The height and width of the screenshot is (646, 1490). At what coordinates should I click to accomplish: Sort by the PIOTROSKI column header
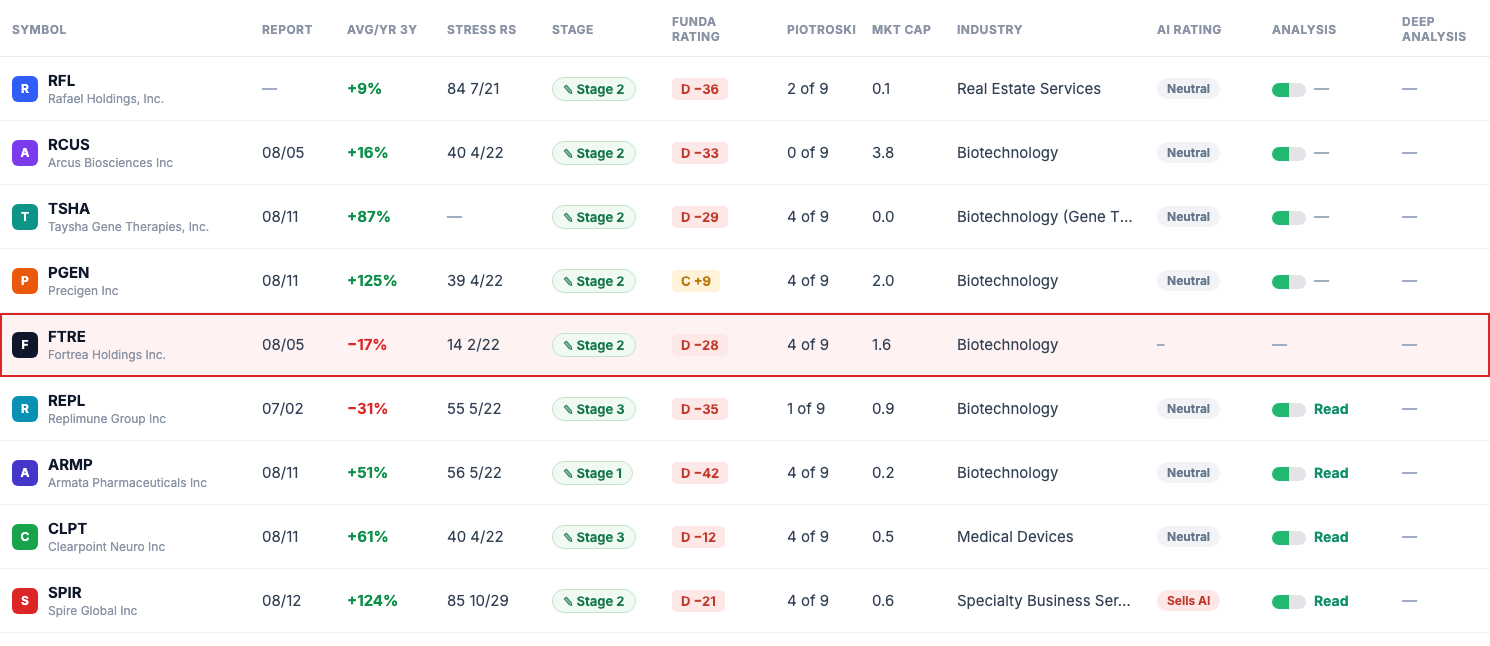coord(821,30)
